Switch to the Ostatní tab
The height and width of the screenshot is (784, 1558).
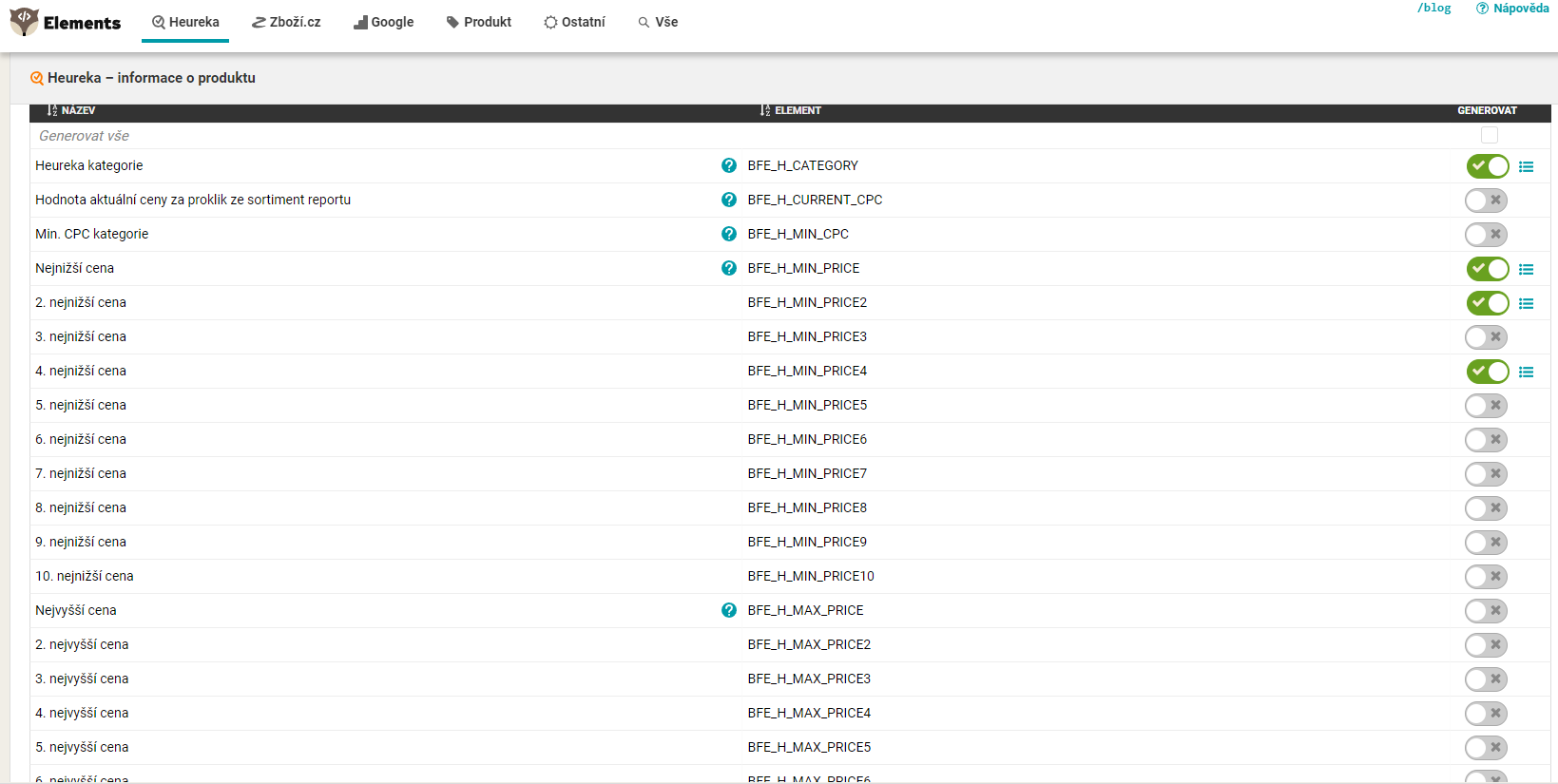(574, 22)
